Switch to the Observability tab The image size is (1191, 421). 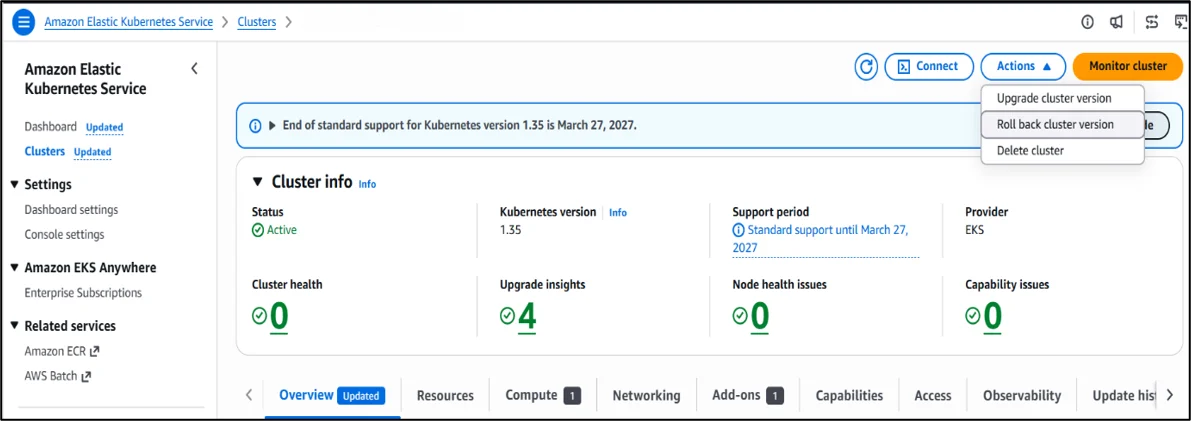click(1022, 396)
